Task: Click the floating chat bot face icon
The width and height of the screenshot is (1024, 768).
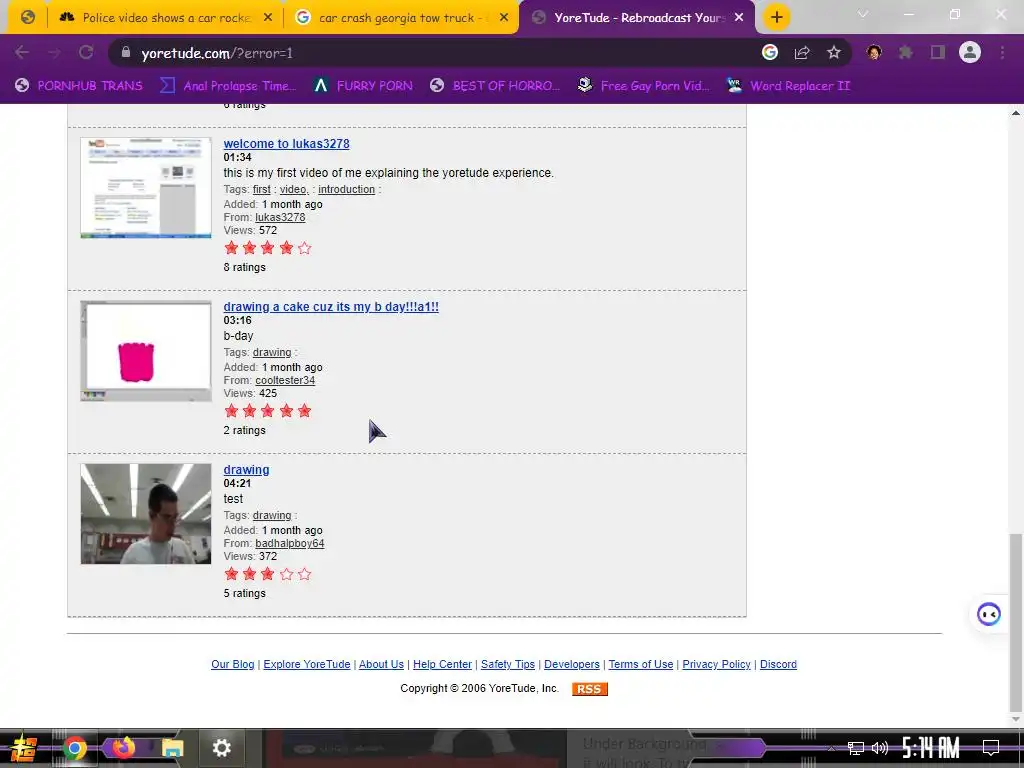Action: point(989,614)
